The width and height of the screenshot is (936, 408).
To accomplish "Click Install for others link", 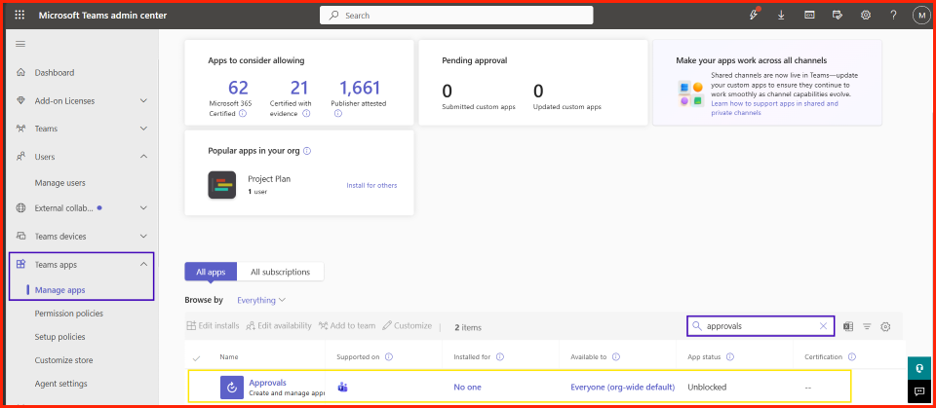I will coord(371,185).
